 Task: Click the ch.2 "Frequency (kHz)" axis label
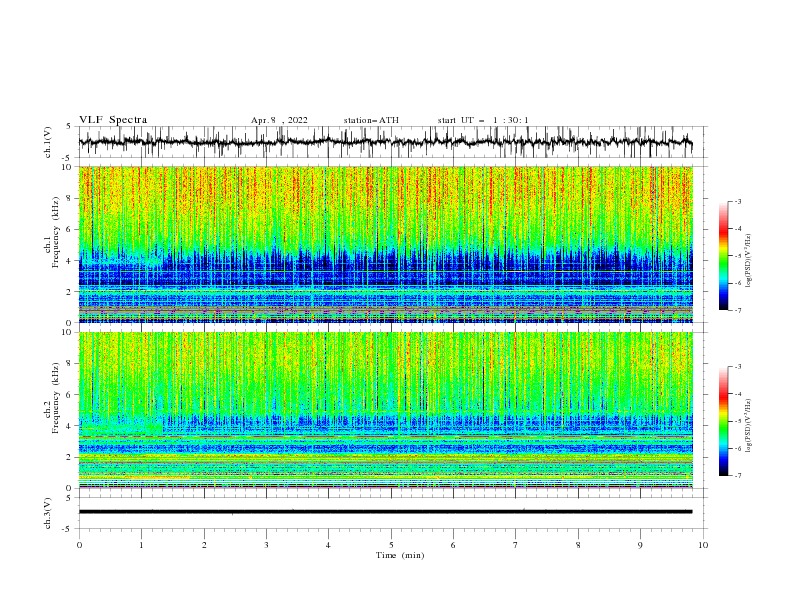pyautogui.click(x=56, y=398)
